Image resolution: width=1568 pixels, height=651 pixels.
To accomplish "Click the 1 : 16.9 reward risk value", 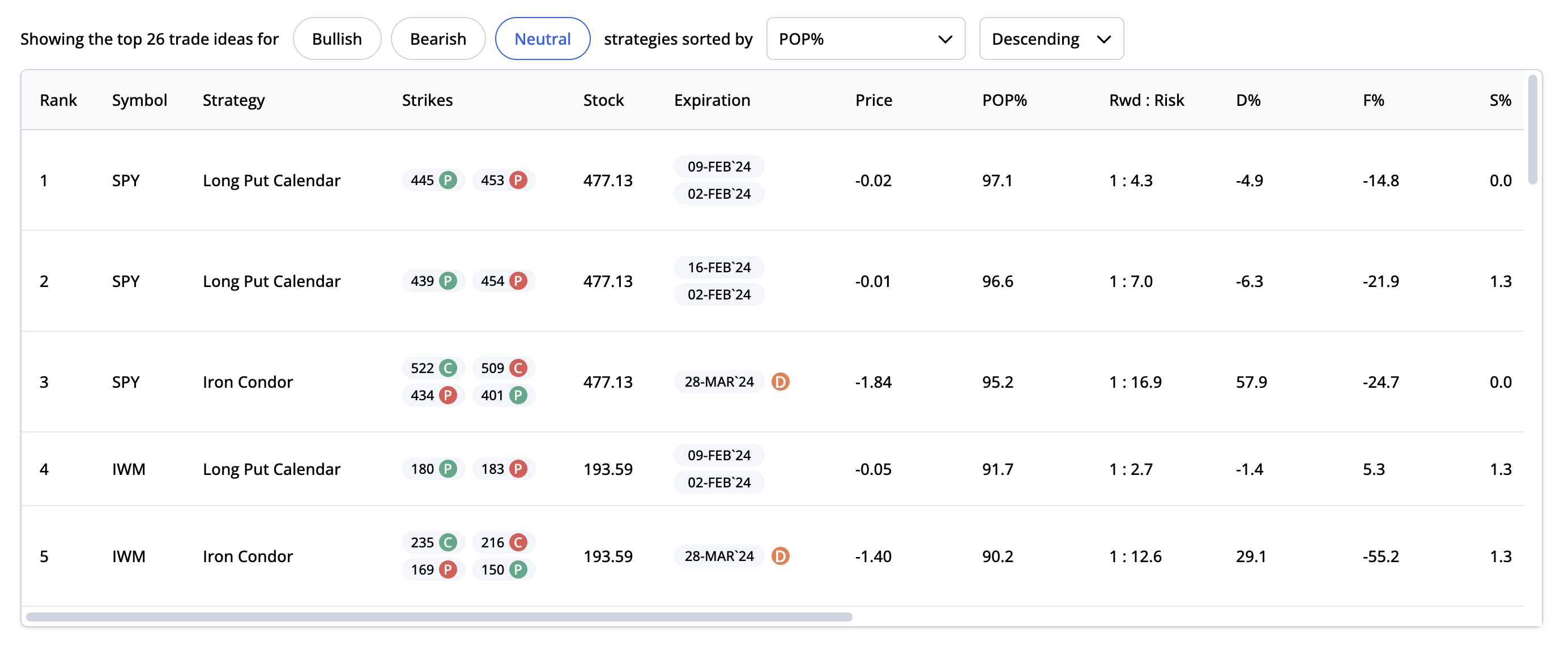I will pos(1135,382).
